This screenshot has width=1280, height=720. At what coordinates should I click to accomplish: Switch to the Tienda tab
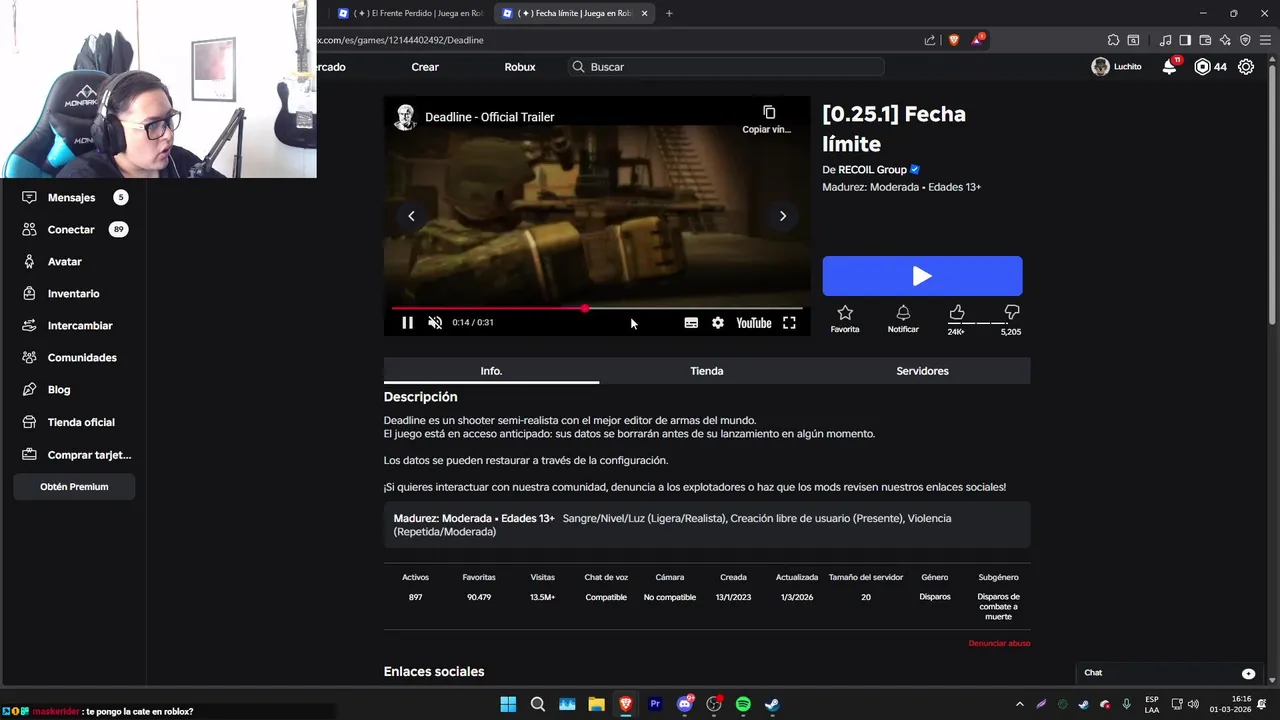[x=707, y=371]
